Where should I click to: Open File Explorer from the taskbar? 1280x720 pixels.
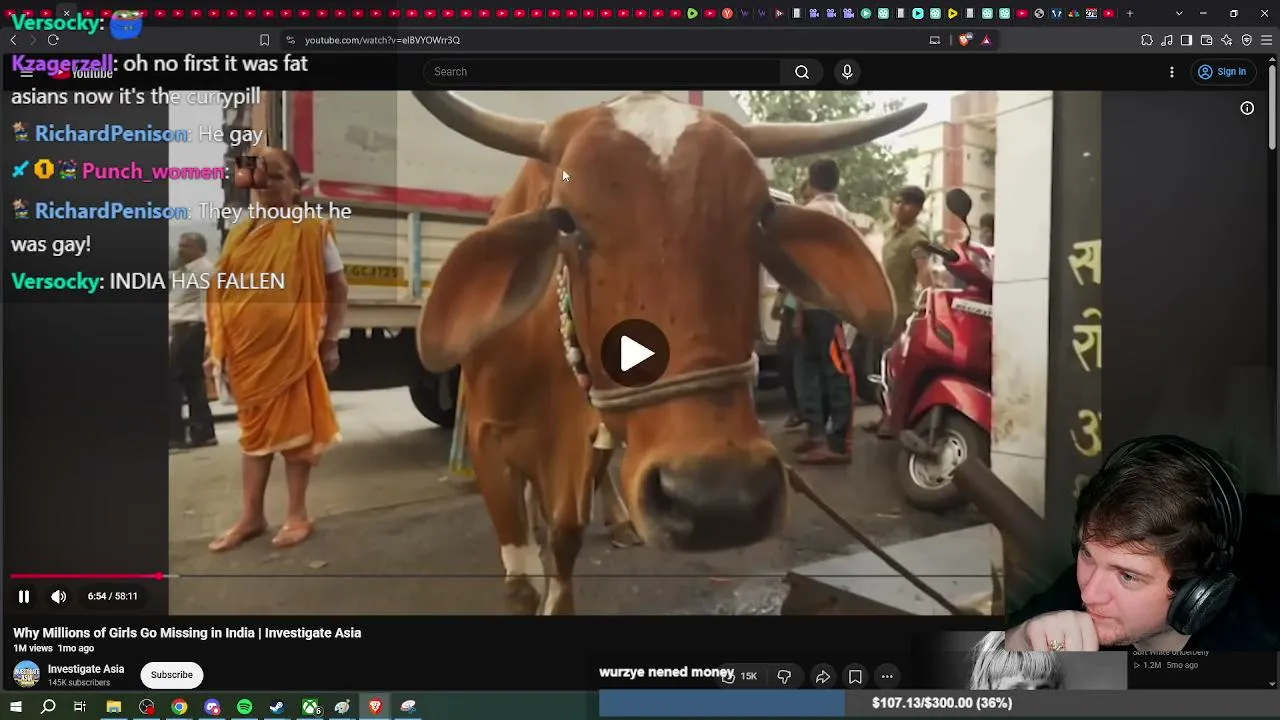tap(114, 707)
